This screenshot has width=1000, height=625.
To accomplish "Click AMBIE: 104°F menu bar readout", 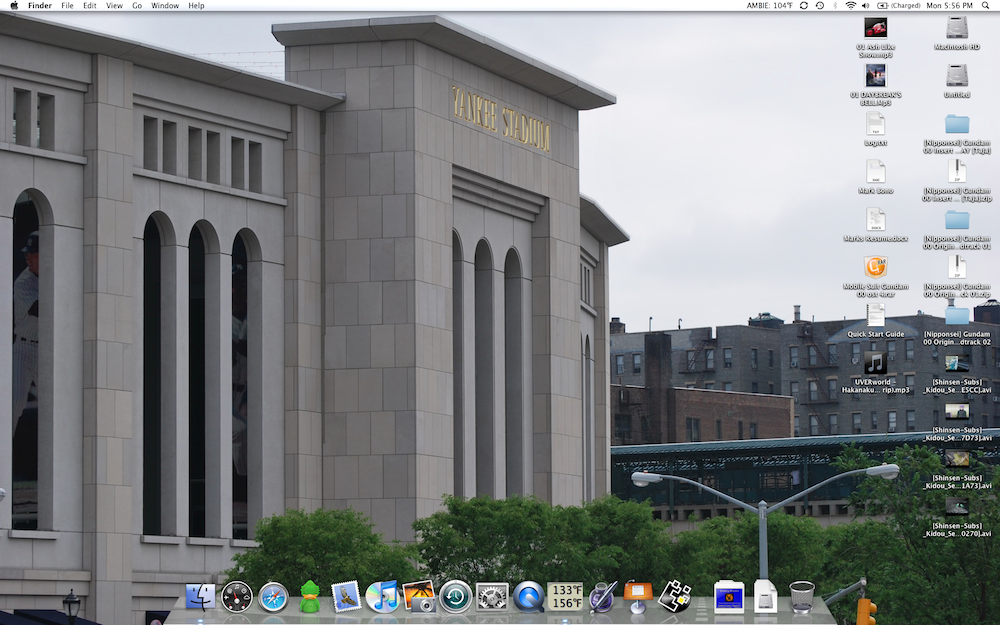I will point(770,5).
